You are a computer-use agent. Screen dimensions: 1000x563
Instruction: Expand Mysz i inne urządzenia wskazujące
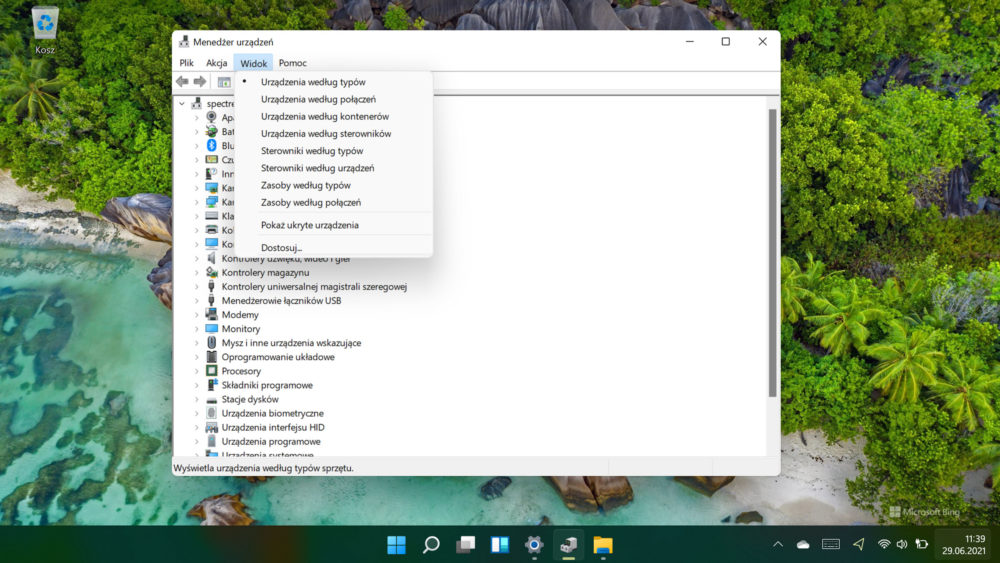pos(196,343)
